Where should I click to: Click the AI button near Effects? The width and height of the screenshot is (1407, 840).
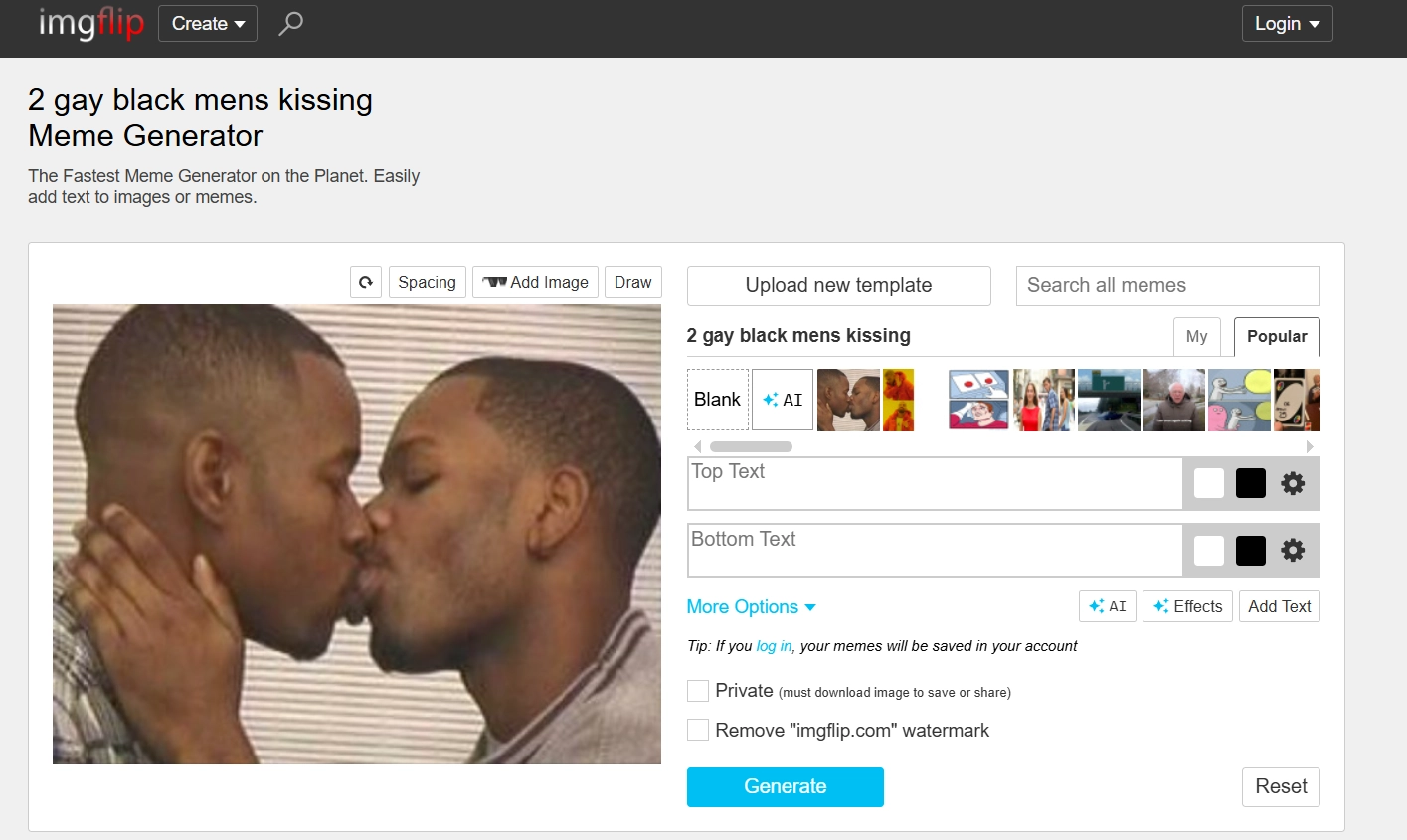(x=1107, y=605)
